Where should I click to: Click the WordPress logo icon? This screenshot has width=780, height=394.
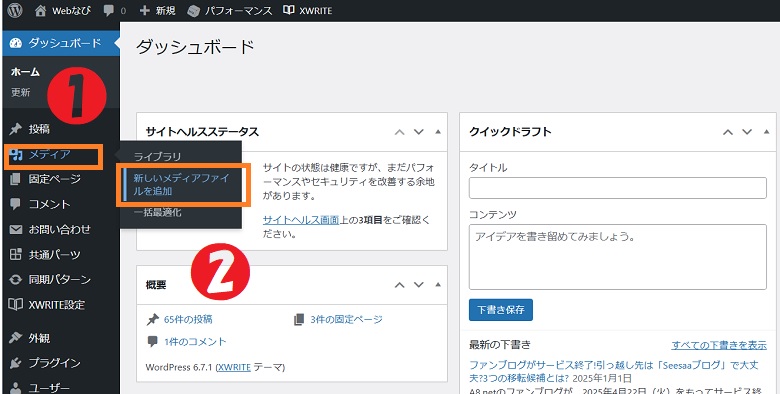tap(15, 10)
